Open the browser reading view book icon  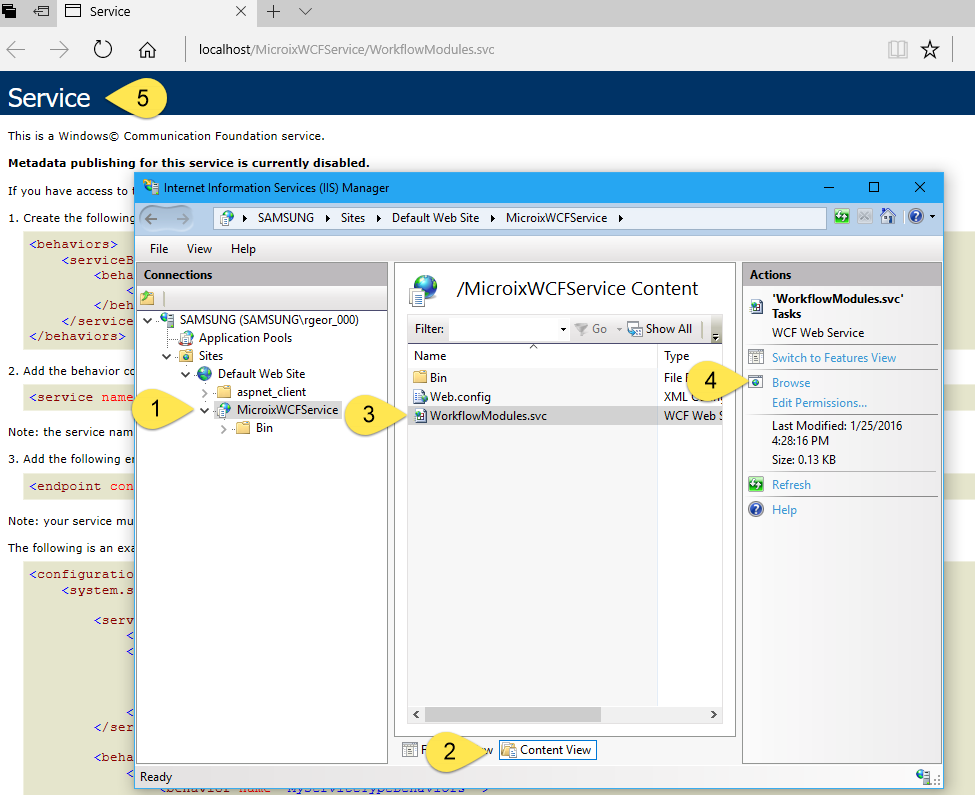point(898,50)
